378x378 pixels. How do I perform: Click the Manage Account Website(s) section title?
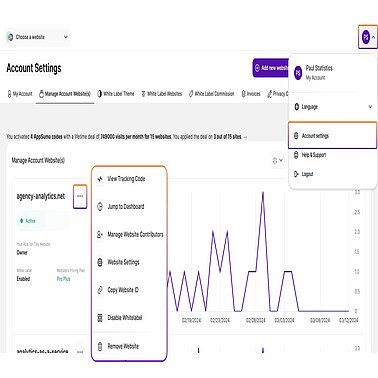(x=38, y=160)
